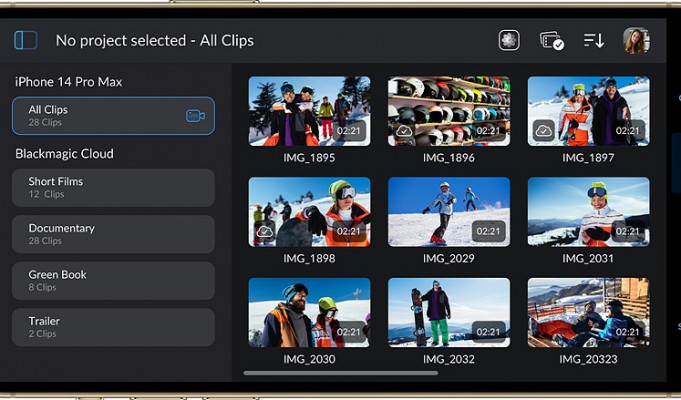This screenshot has height=400, width=681.
Task: Click the horizontal scrollbar below clips
Action: [340, 373]
